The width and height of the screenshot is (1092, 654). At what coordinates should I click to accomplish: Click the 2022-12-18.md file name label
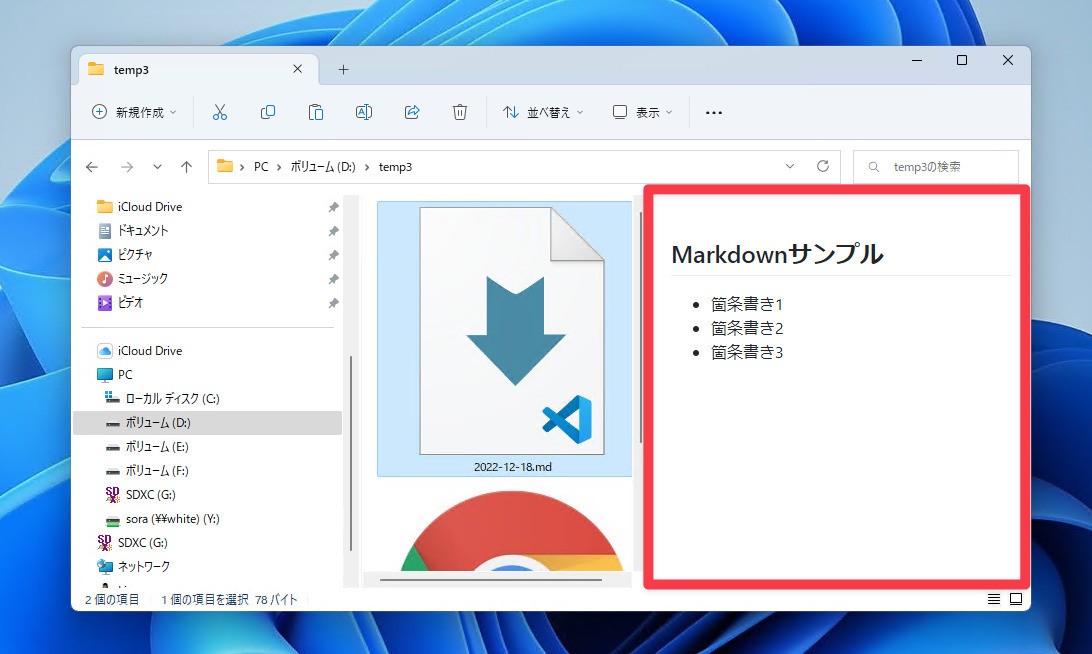(x=513, y=467)
